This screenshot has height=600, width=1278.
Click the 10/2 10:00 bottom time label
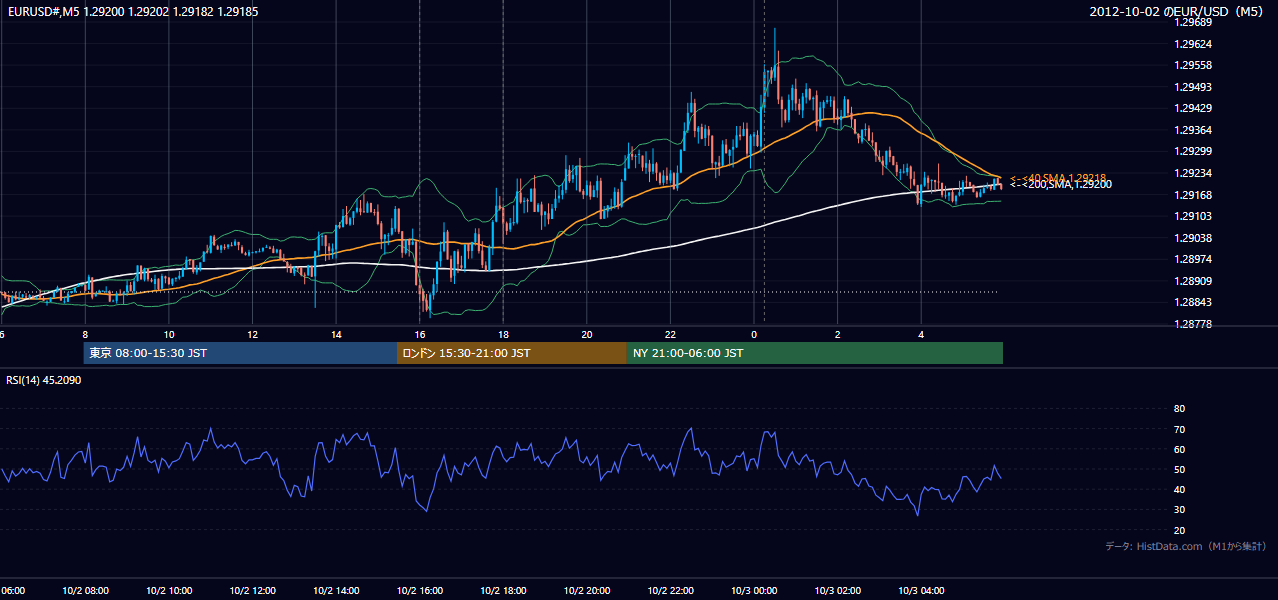pyautogui.click(x=169, y=591)
